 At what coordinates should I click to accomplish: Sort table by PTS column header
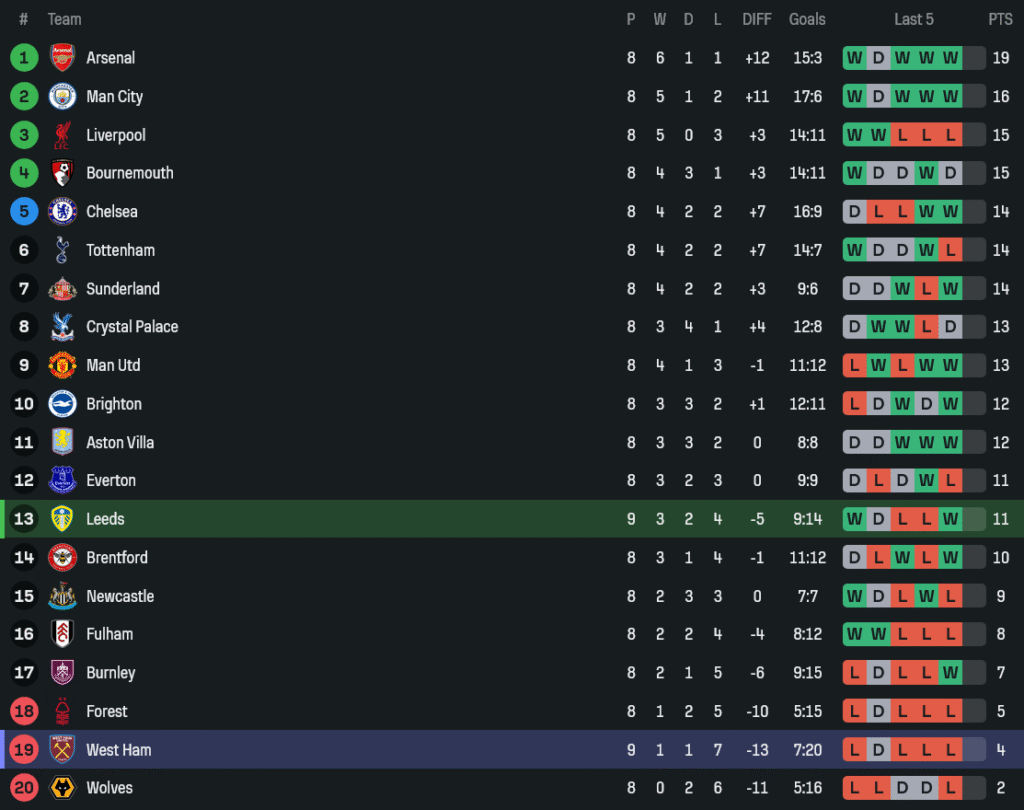coord(1000,19)
